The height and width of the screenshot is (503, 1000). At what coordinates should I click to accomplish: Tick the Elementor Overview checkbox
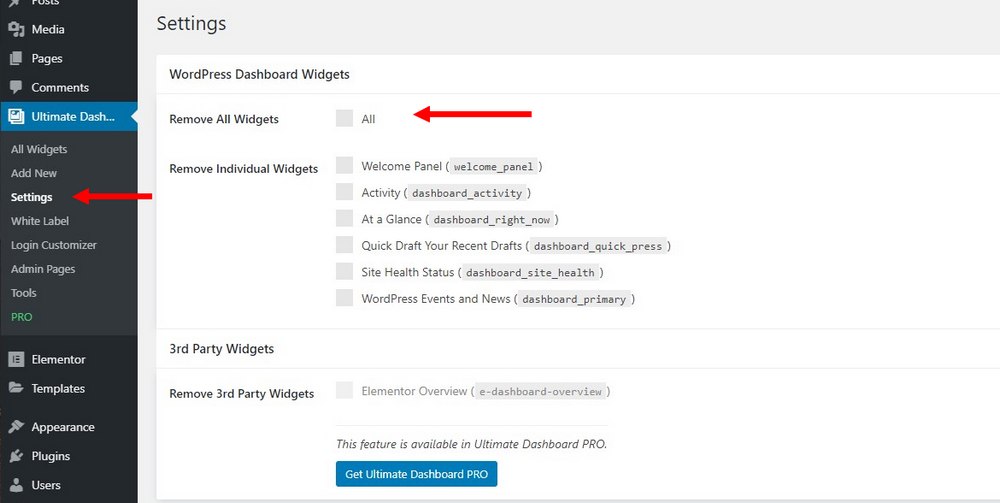click(x=344, y=390)
